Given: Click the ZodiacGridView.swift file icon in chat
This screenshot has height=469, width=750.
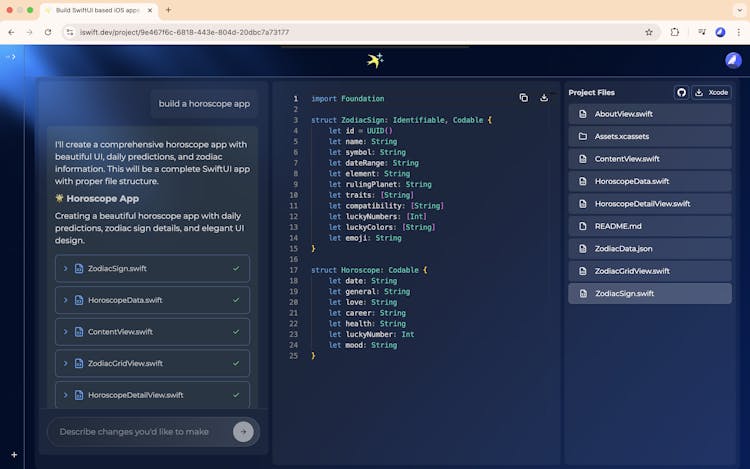Looking at the screenshot, I should coord(79,363).
